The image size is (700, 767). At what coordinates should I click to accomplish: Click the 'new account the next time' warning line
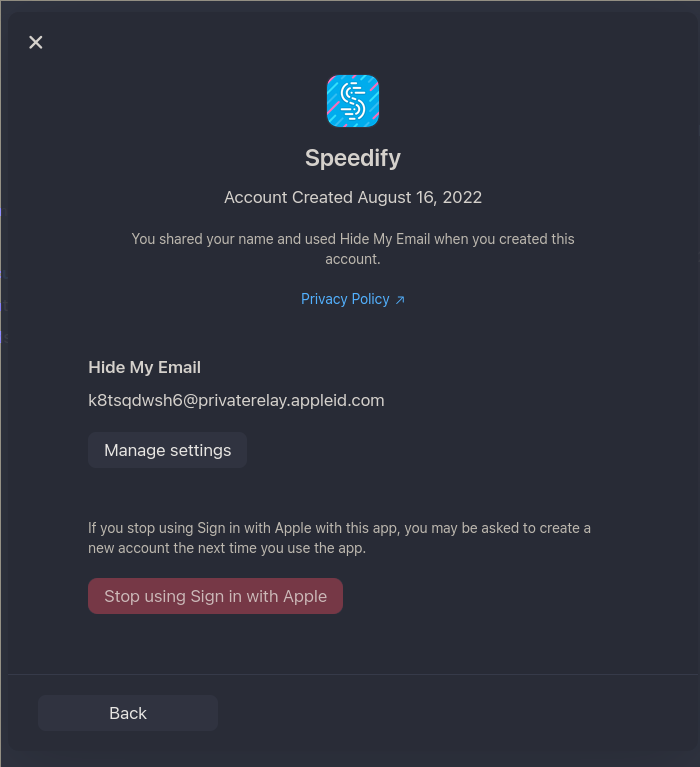pos(227,548)
